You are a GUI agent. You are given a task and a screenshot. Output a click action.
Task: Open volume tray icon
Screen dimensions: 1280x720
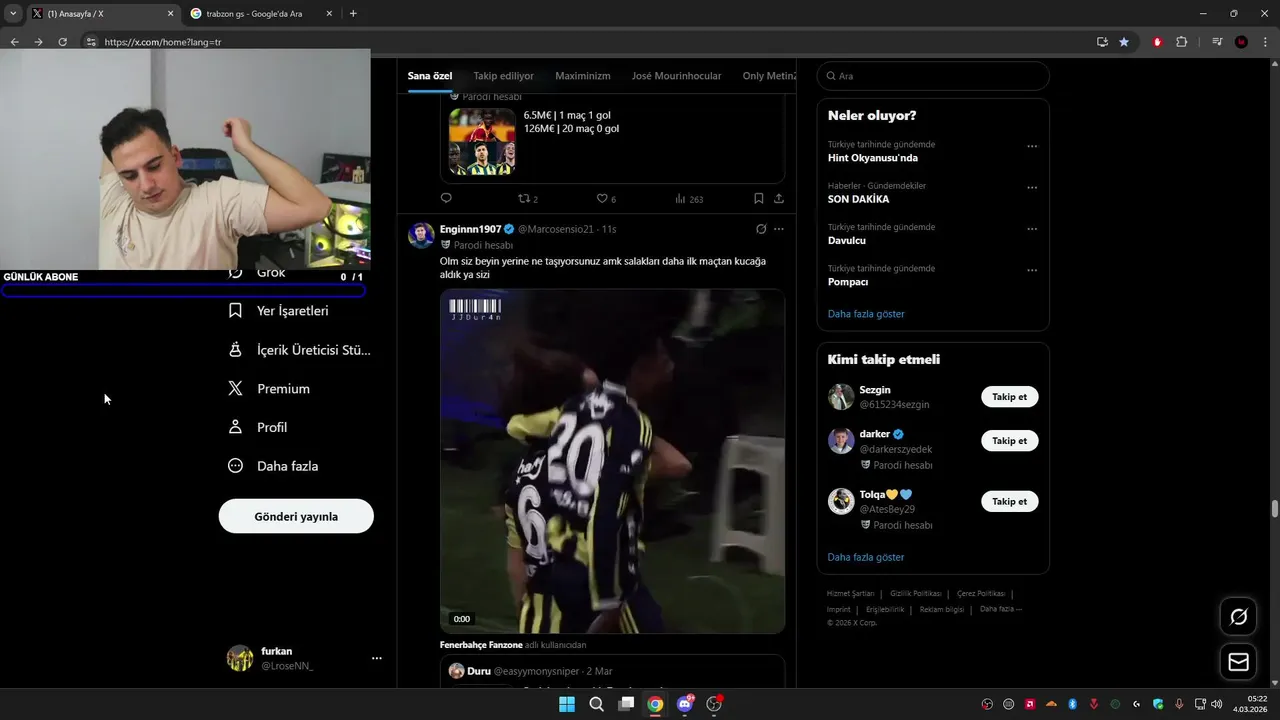pos(1216,704)
